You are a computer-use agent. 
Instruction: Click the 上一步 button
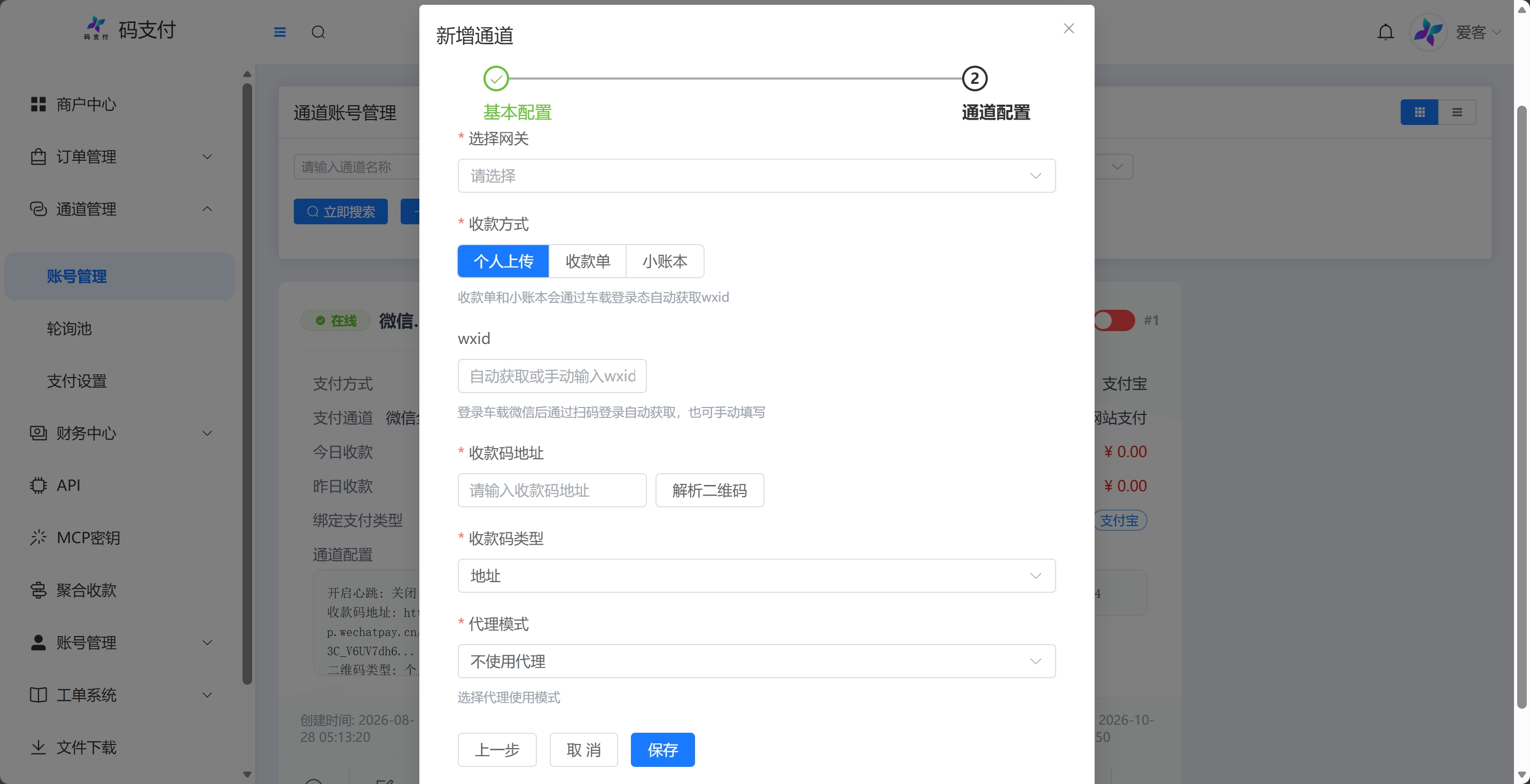[497, 750]
